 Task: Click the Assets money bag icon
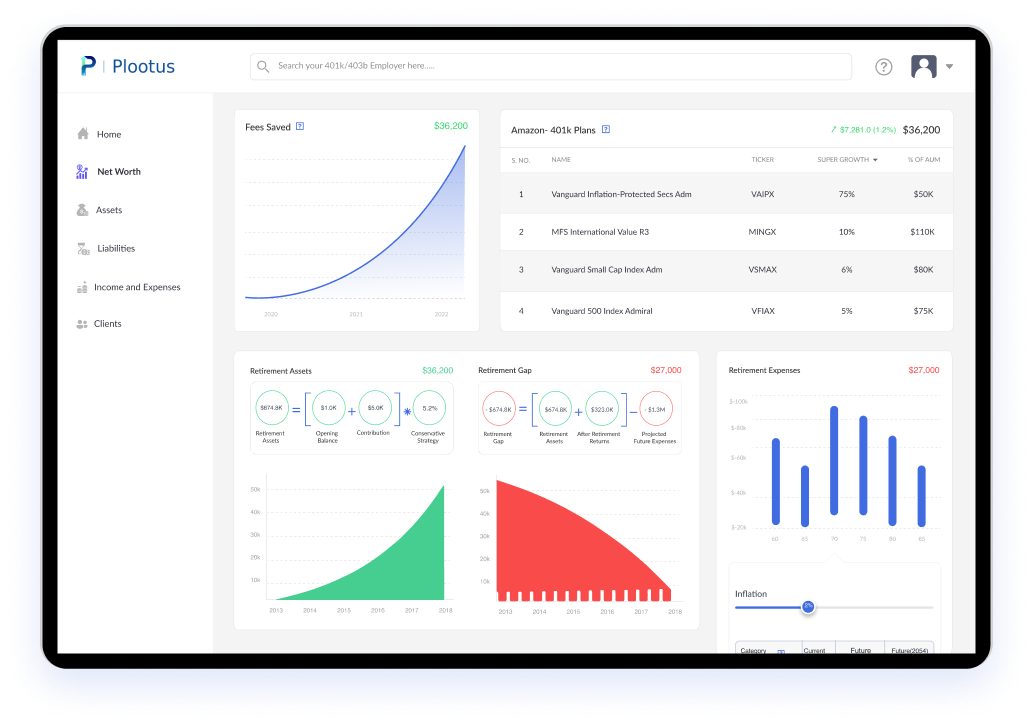point(82,210)
